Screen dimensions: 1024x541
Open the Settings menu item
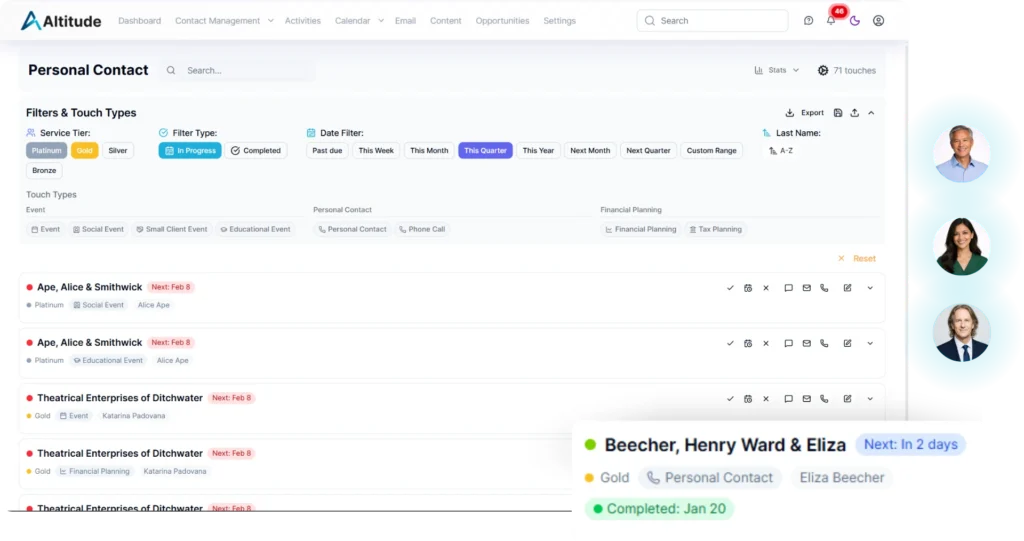(560, 21)
